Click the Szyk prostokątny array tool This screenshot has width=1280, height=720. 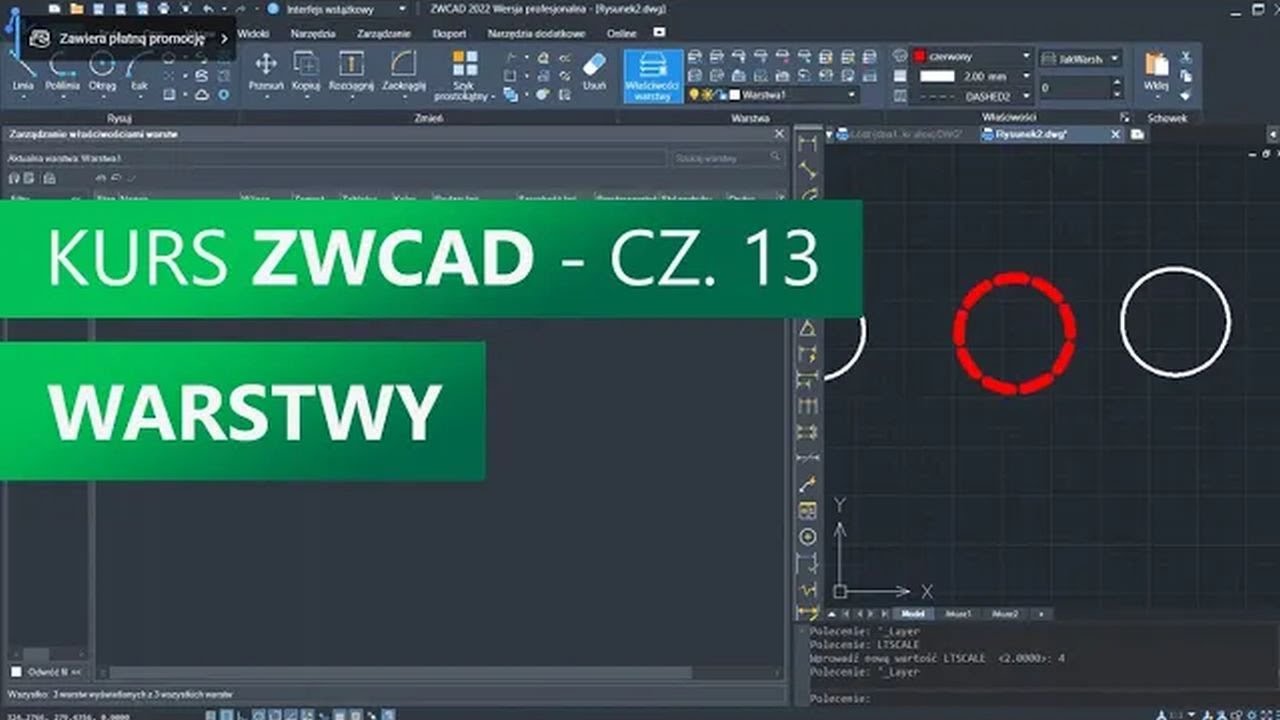click(x=465, y=75)
